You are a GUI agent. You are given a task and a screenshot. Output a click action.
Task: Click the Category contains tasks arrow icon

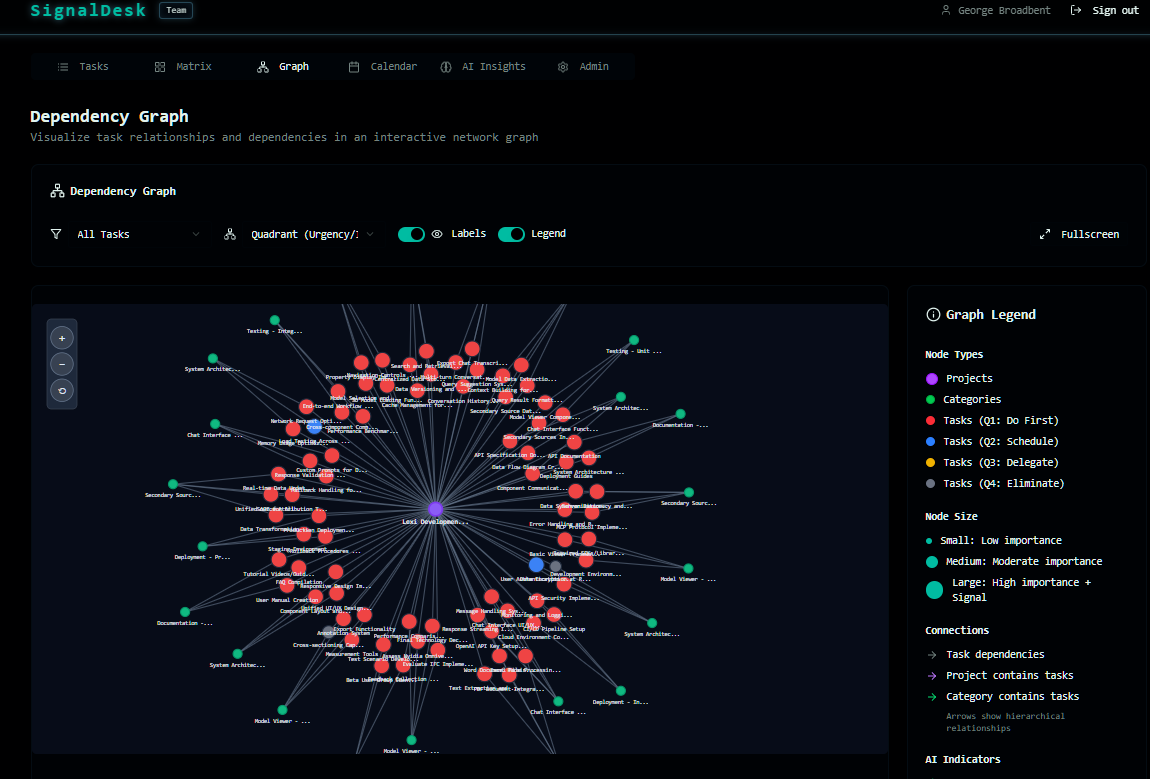[x=931, y=697]
